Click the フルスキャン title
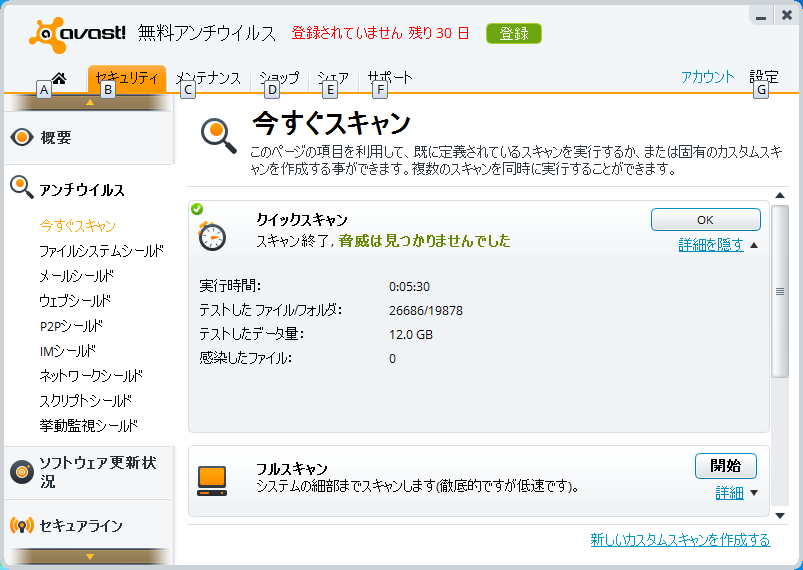 pos(291,469)
